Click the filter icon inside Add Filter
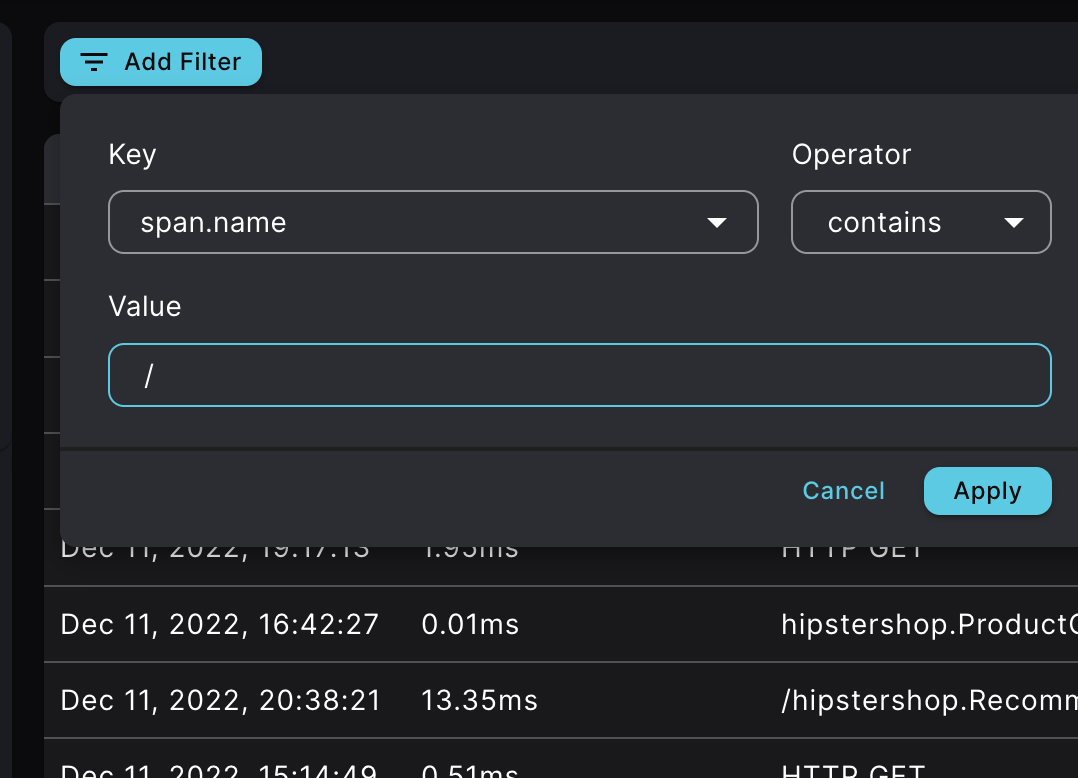This screenshot has width=1078, height=778. [x=95, y=62]
